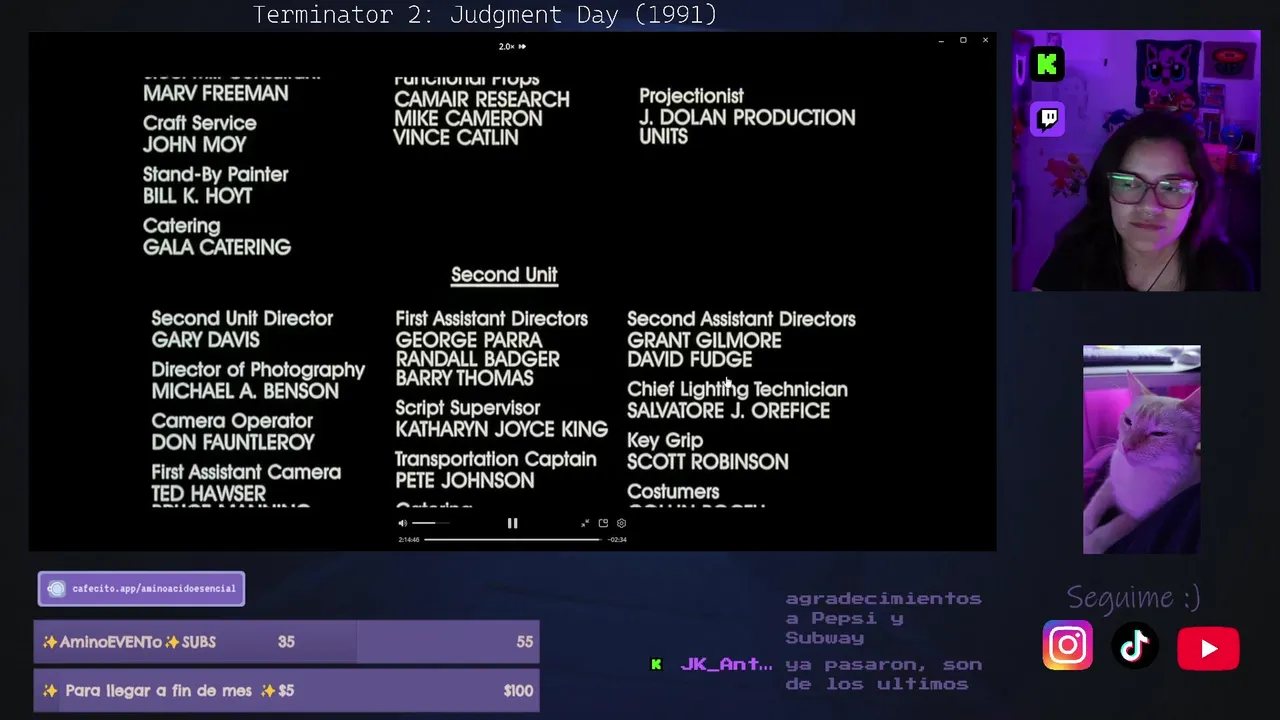Click the 'KATHARYN JOYCE KING' credit
Screen dimensions: 1280x720
tap(501, 429)
